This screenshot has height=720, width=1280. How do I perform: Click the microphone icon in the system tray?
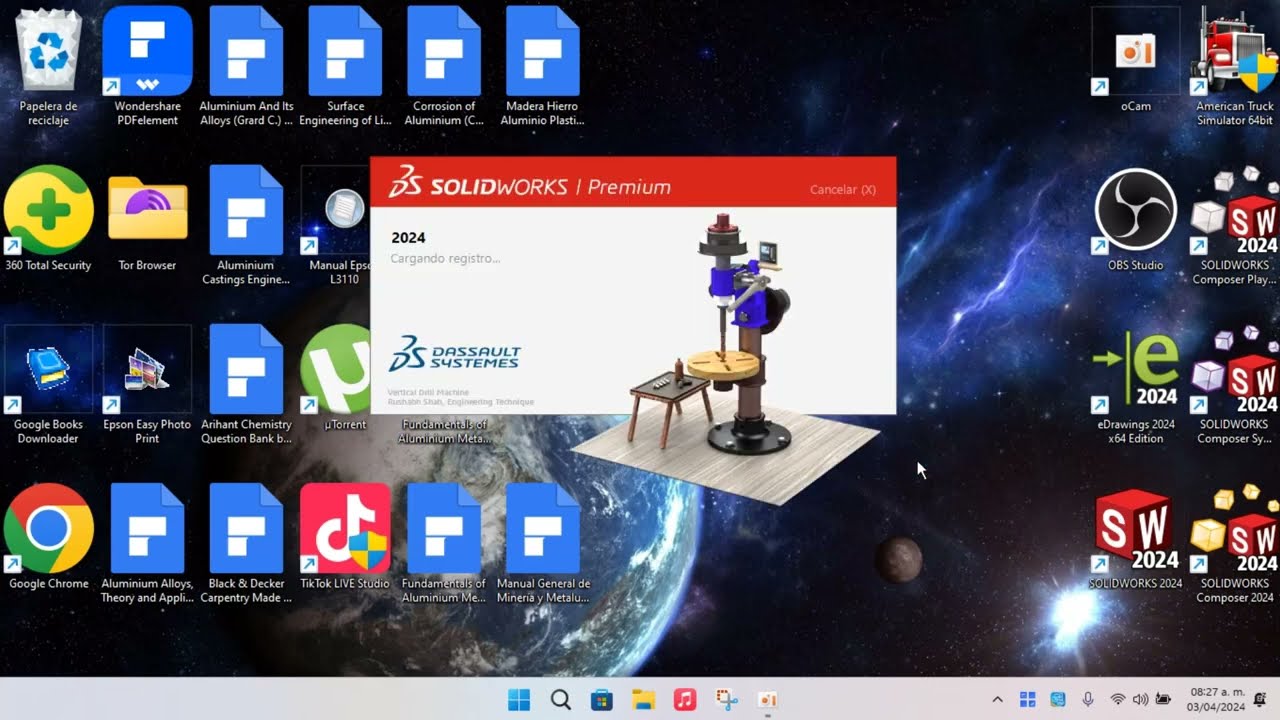[x=1088, y=700]
